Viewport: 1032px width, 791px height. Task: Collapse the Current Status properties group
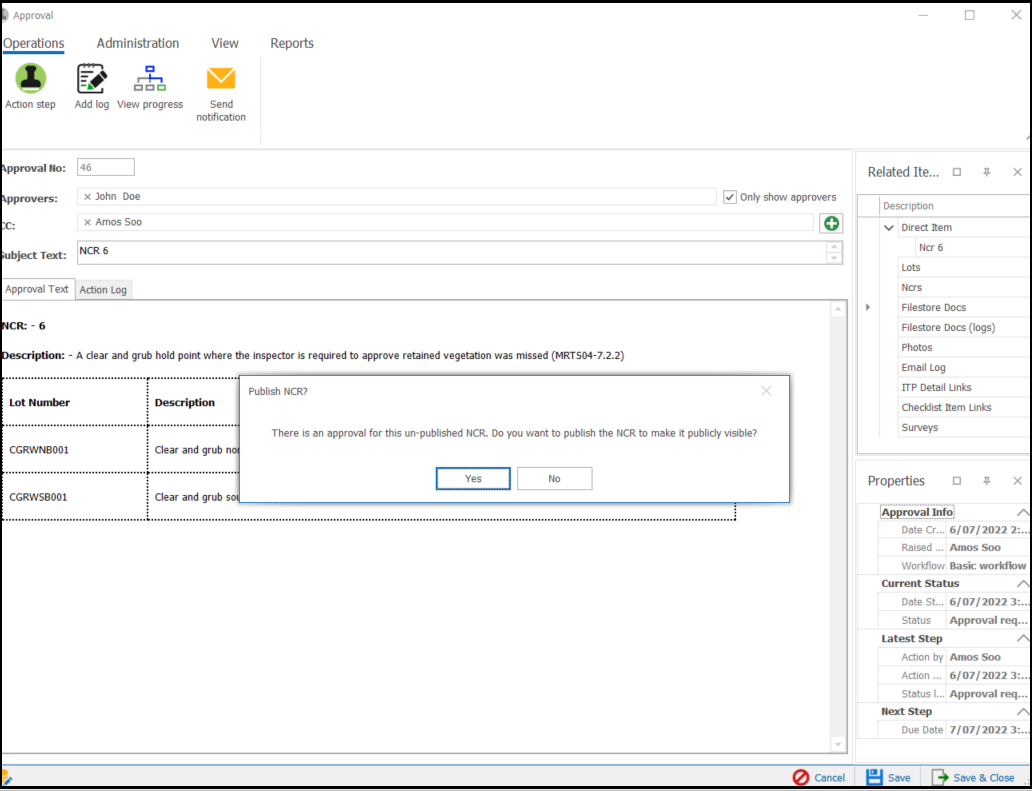click(x=1022, y=584)
